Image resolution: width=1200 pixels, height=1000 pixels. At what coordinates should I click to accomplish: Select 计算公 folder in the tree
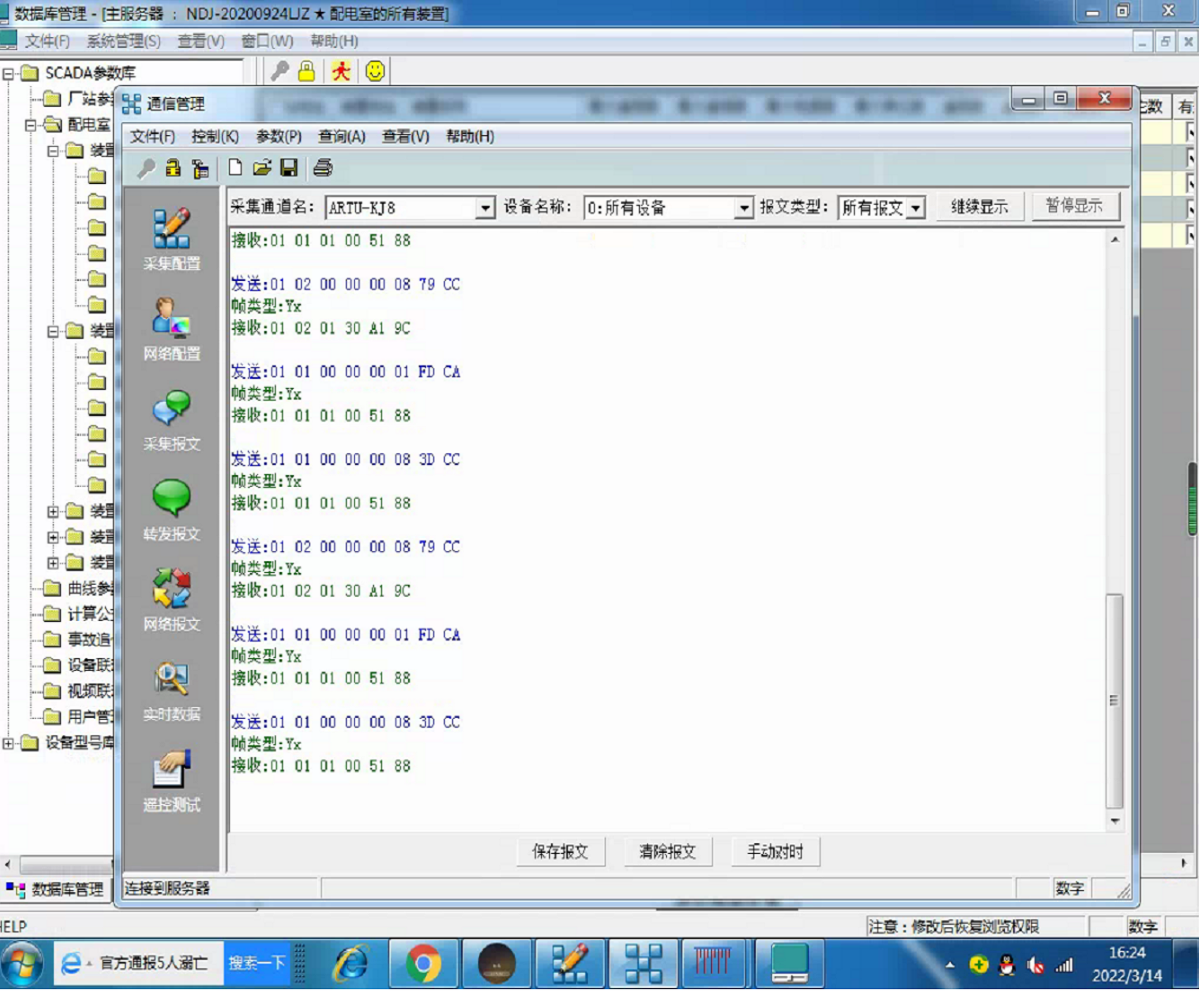click(91, 614)
